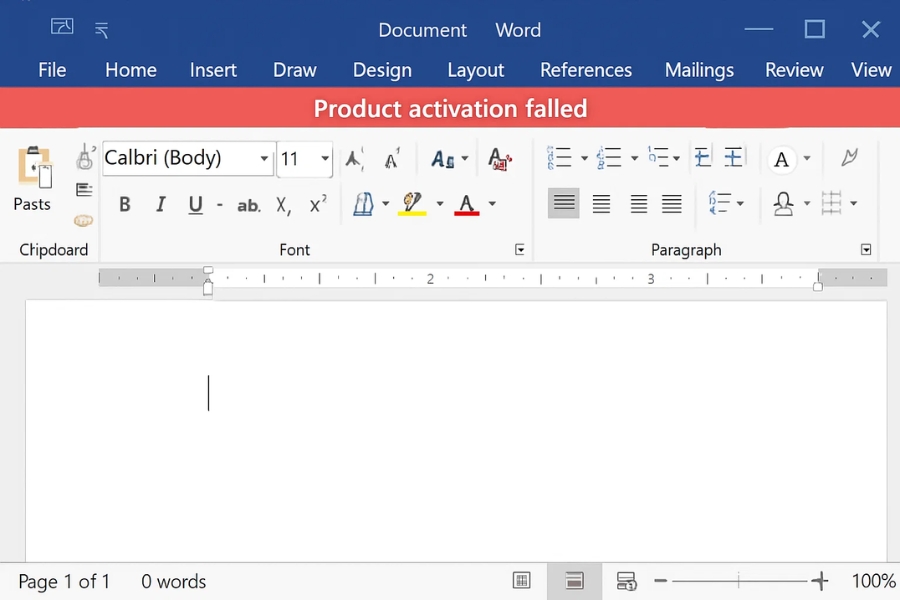900x600 pixels.
Task: Open Line Spacing dropdown arrow
Action: 740,203
